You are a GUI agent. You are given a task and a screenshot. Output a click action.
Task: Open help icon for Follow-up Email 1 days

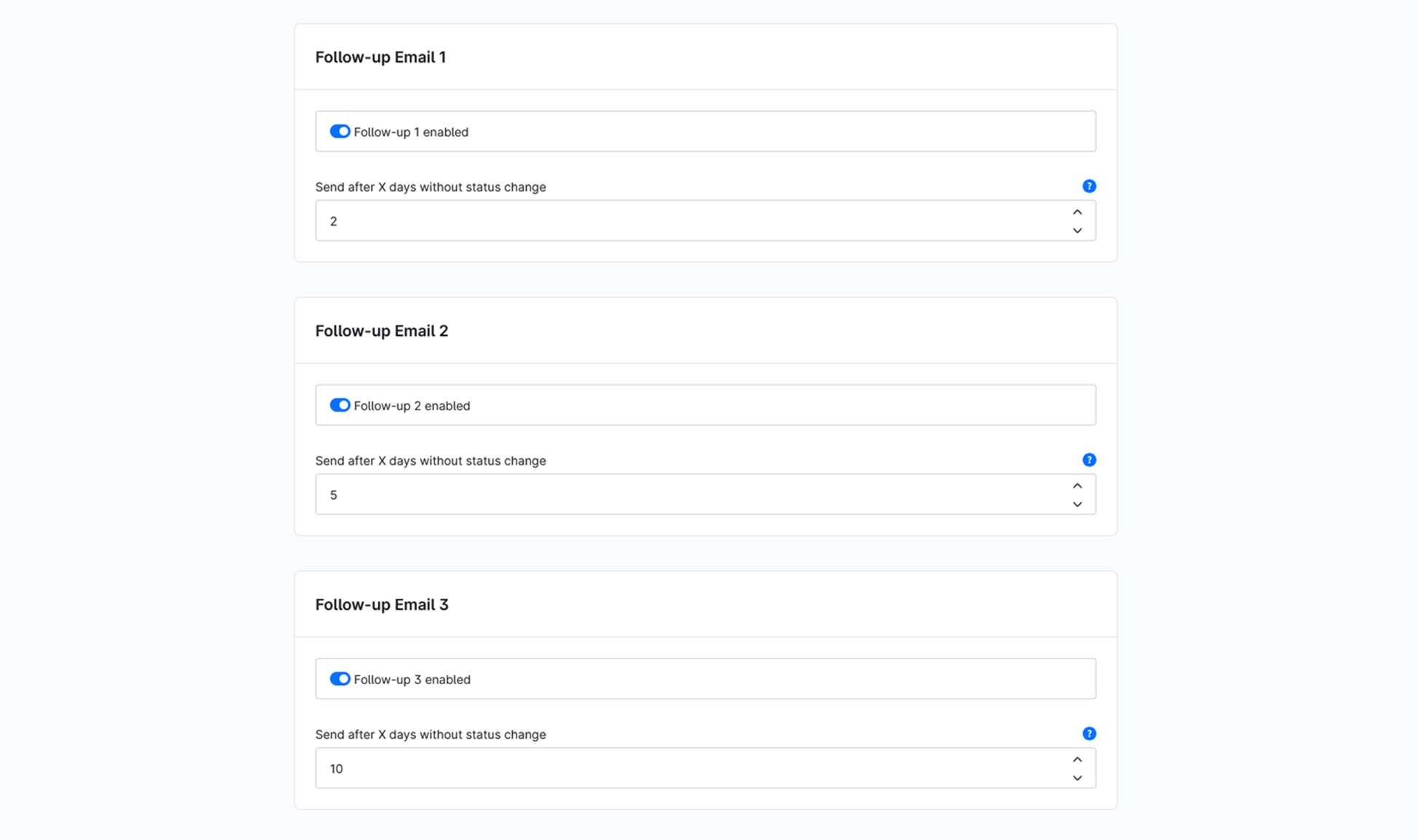point(1088,187)
